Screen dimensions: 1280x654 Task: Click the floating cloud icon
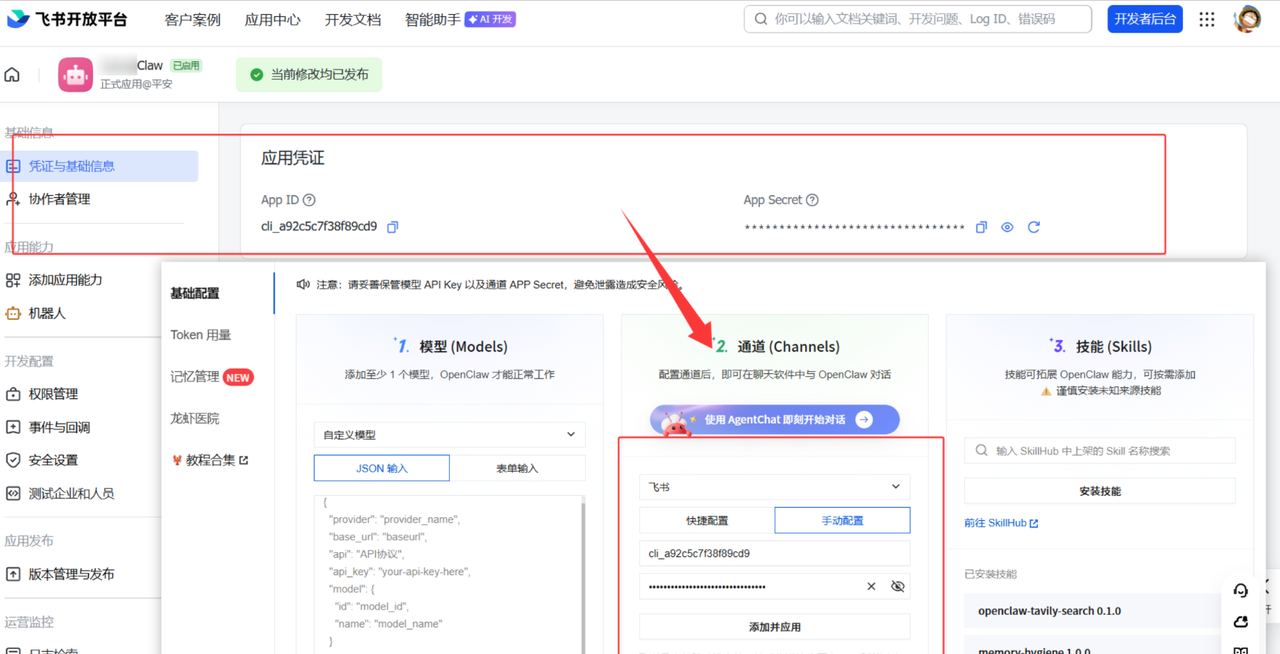tap(1241, 622)
